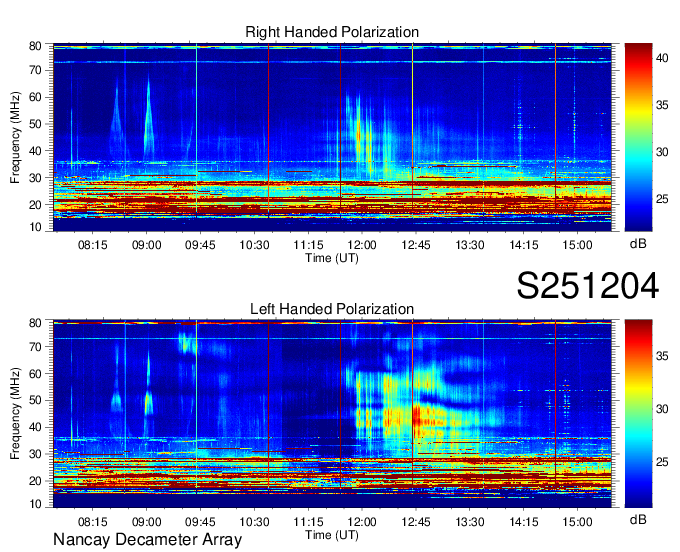
Task: Click the Right Handed Polarization color scale bar
Action: 638,136
